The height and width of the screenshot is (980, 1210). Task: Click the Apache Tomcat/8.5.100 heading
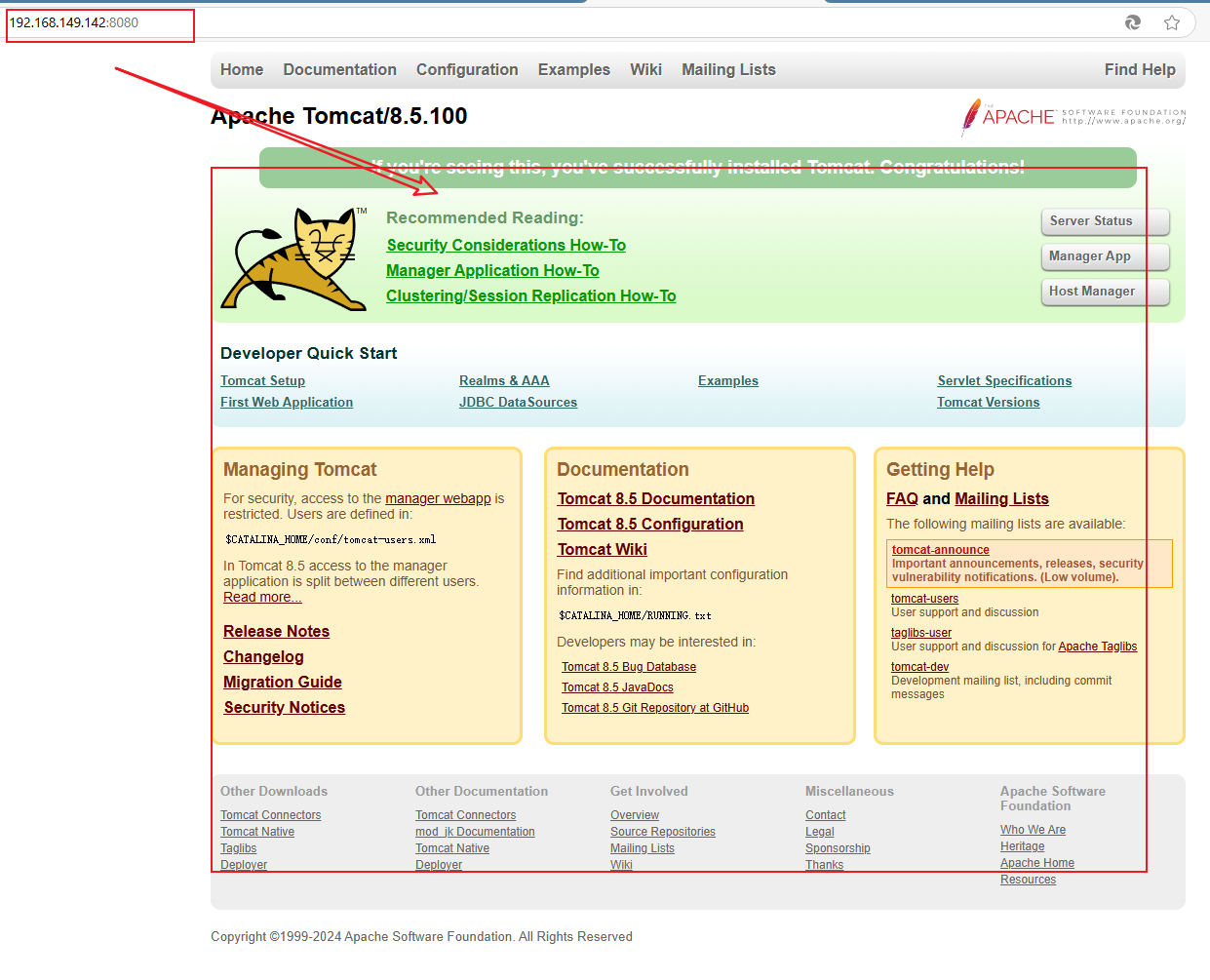coord(338,116)
